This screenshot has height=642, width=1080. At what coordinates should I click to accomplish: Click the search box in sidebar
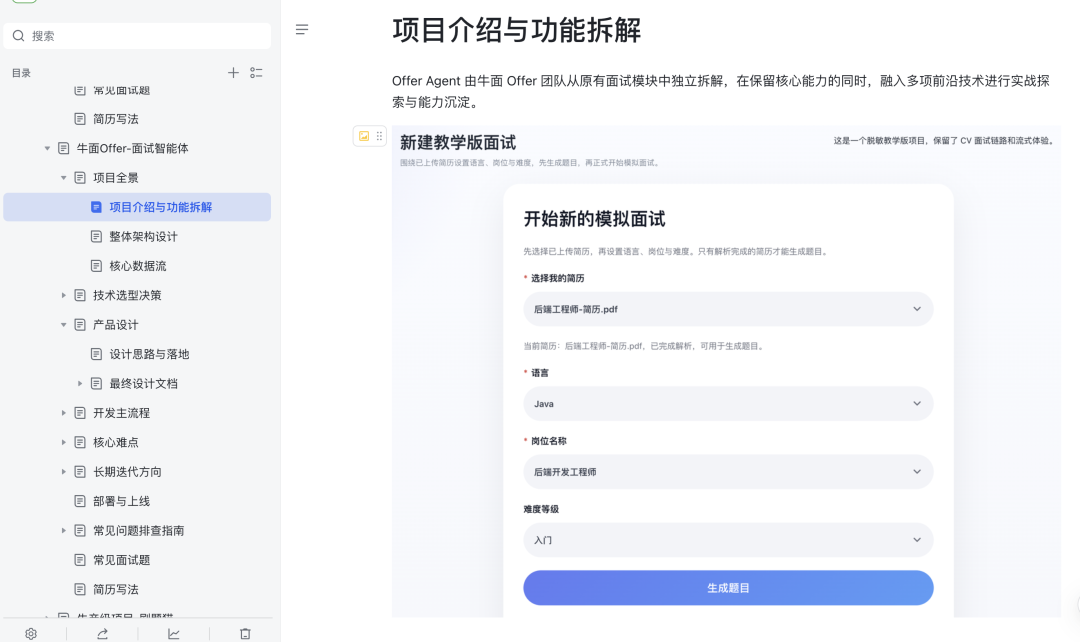[137, 36]
